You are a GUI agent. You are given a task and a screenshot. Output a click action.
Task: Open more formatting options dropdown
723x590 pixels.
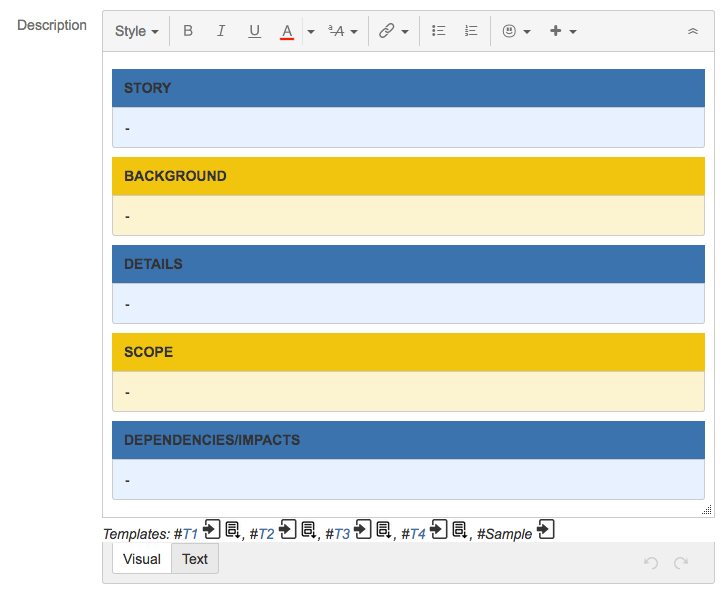(343, 31)
